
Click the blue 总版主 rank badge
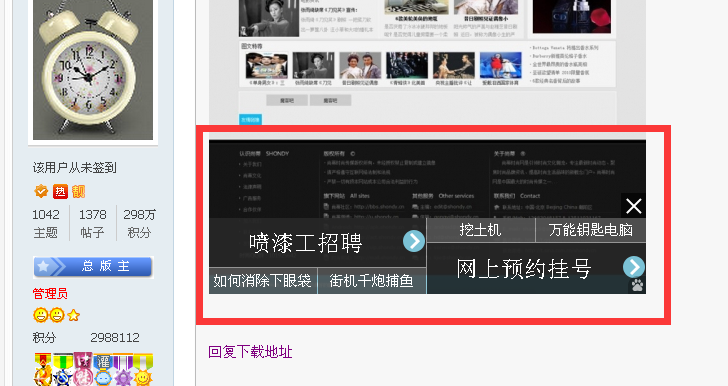(93, 267)
